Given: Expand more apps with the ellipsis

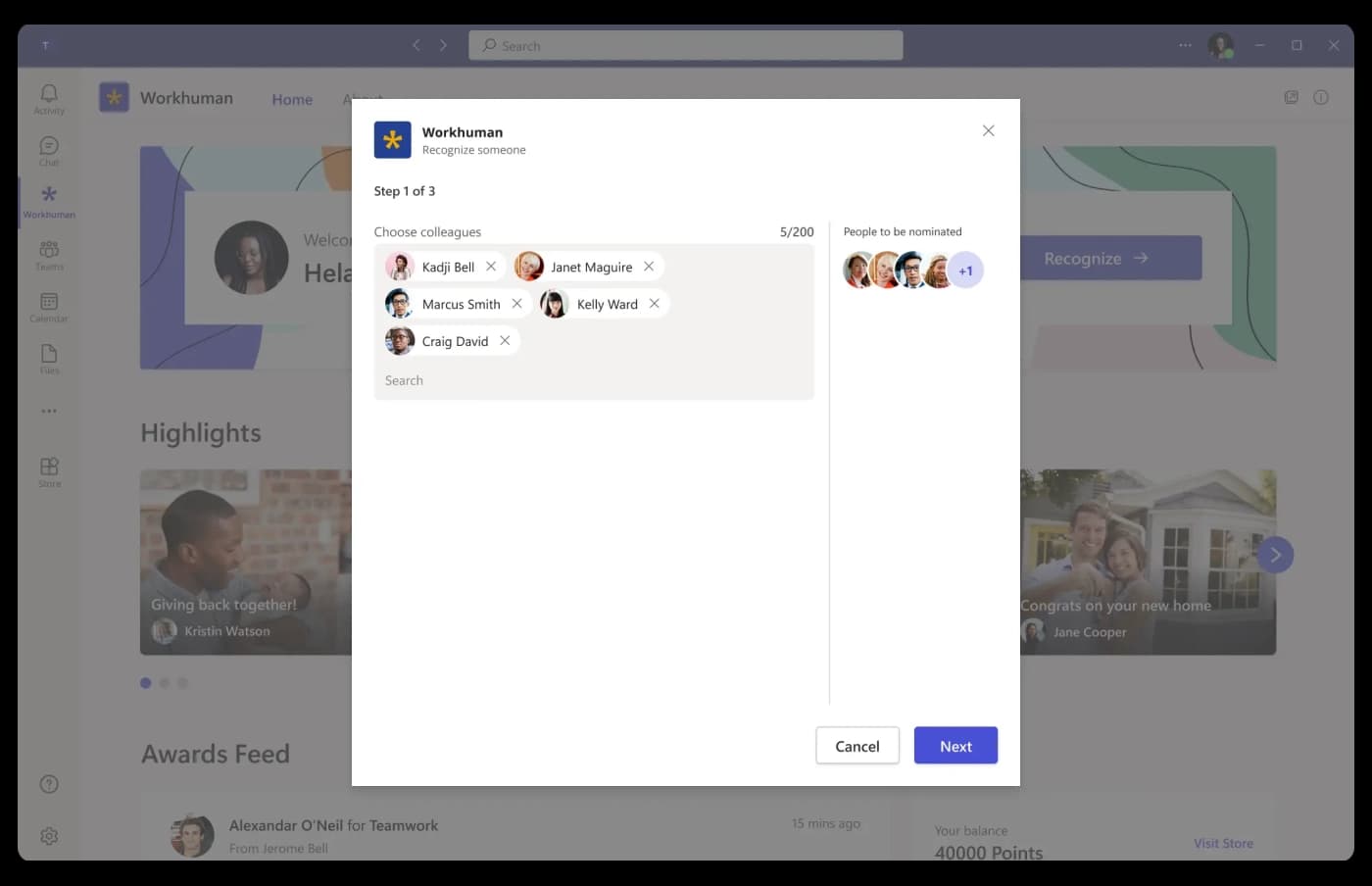Looking at the screenshot, I should click(48, 411).
